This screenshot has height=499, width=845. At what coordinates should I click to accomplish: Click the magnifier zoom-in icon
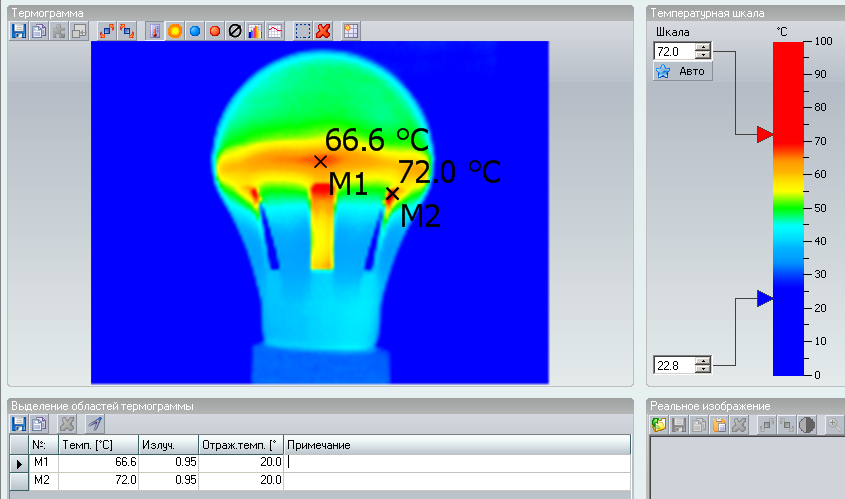[x=835, y=425]
